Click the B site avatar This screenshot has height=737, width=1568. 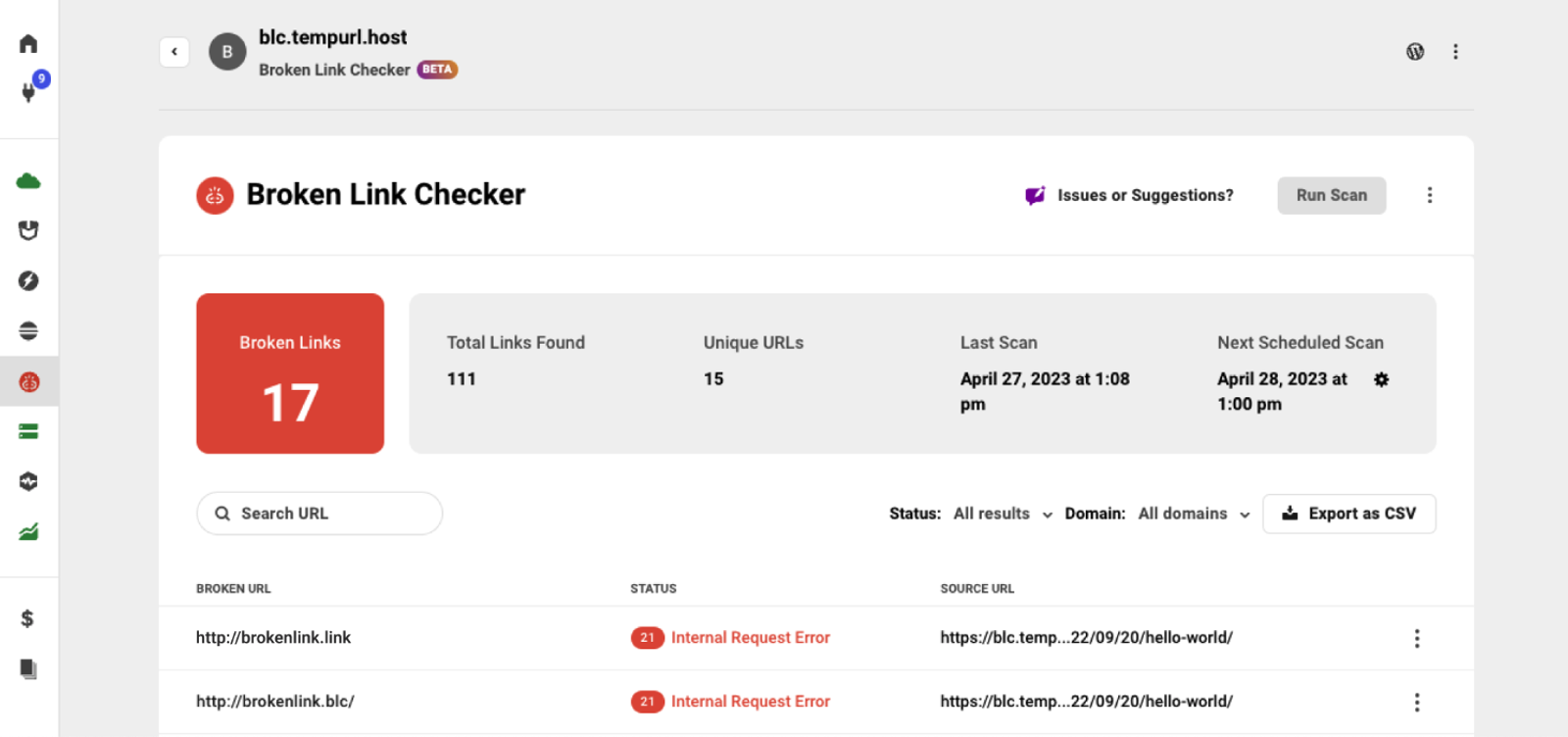[x=227, y=52]
